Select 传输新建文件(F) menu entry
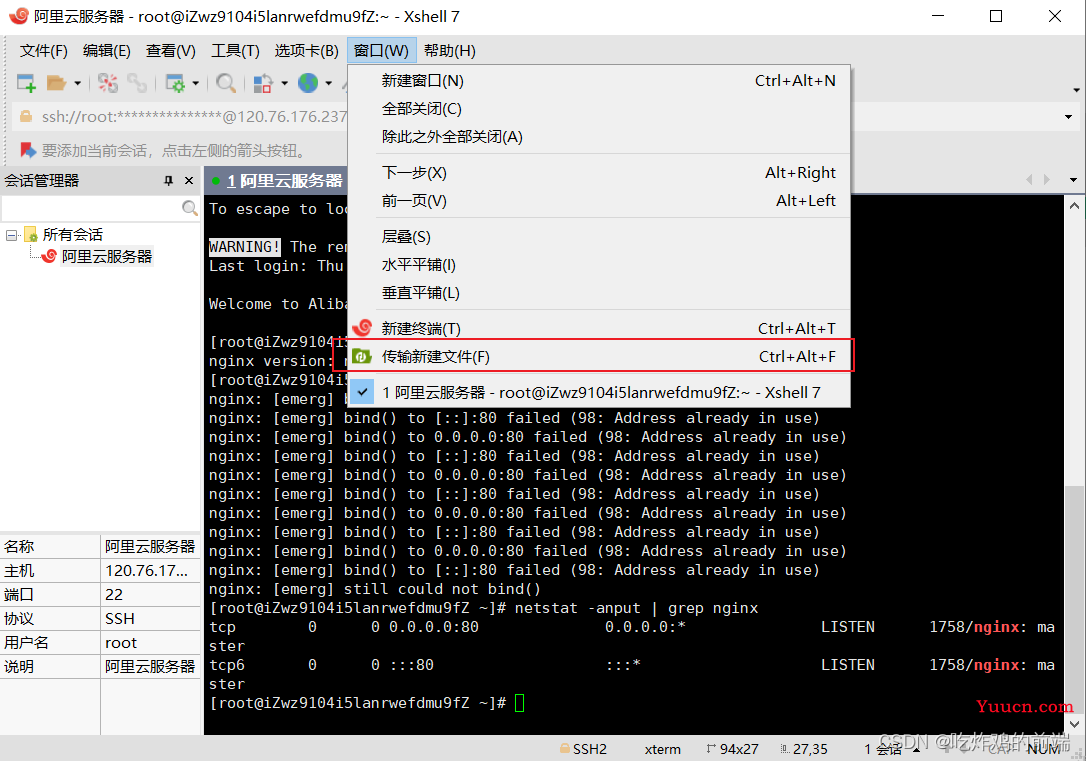The width and height of the screenshot is (1086, 761). coord(599,356)
